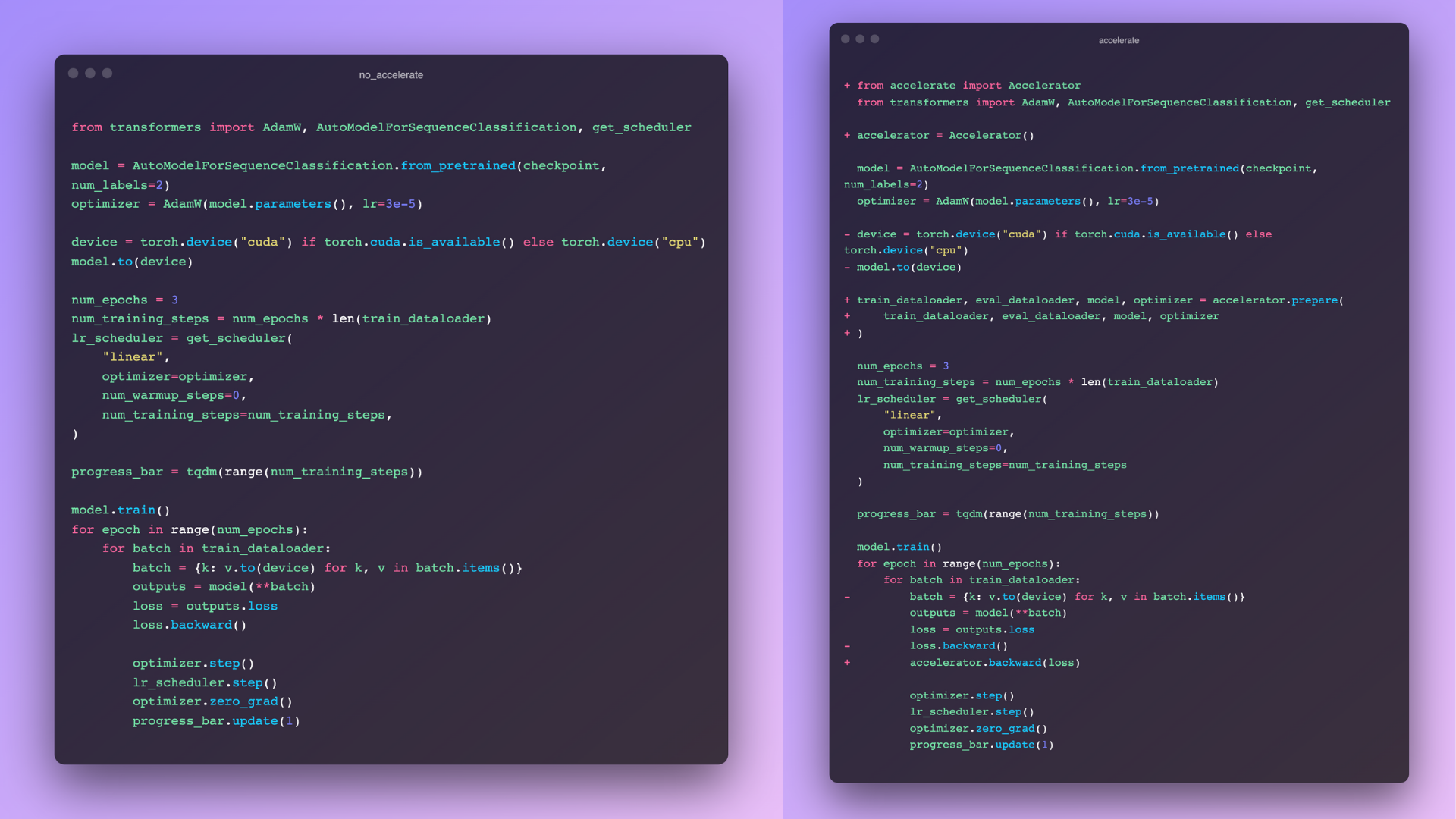1456x819 pixels.
Task: Click 'prepare' in the accelerator.prepare call
Action: (1314, 300)
